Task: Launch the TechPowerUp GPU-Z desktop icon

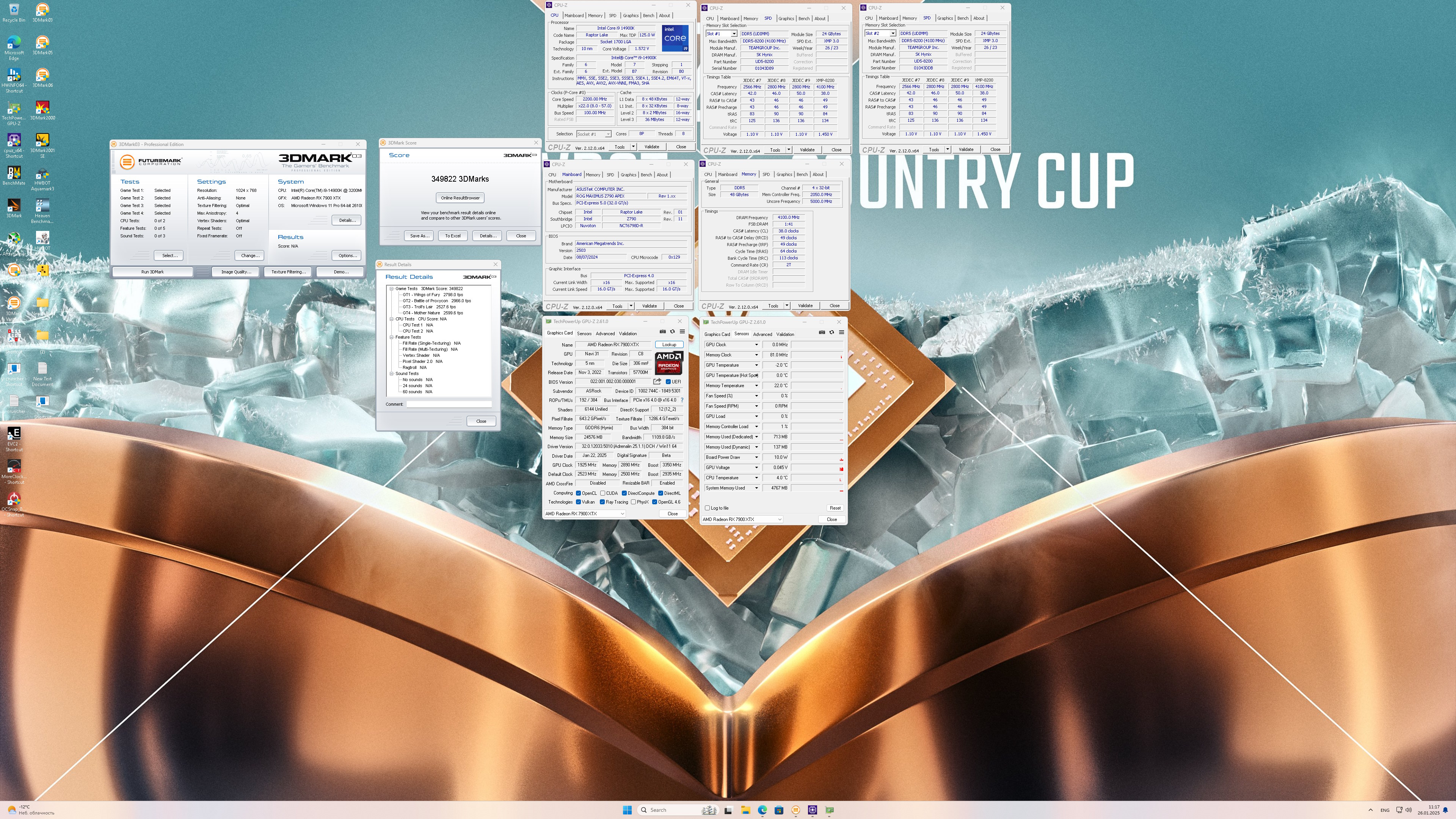Action: (14, 113)
